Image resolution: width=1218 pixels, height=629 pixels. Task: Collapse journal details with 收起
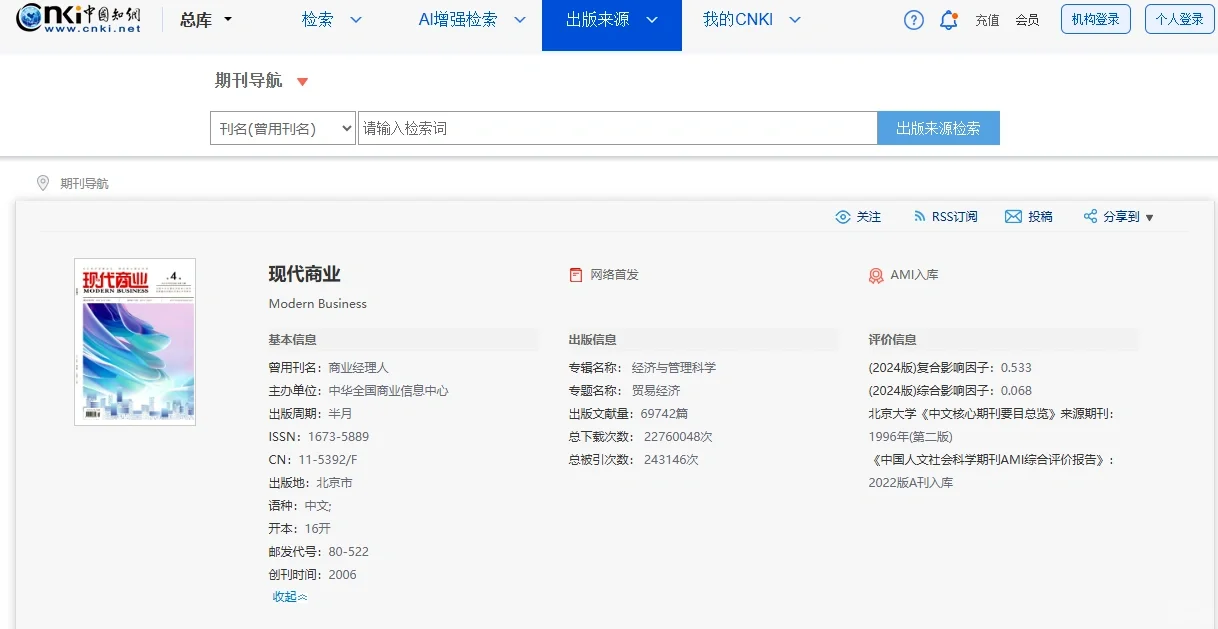coord(290,597)
